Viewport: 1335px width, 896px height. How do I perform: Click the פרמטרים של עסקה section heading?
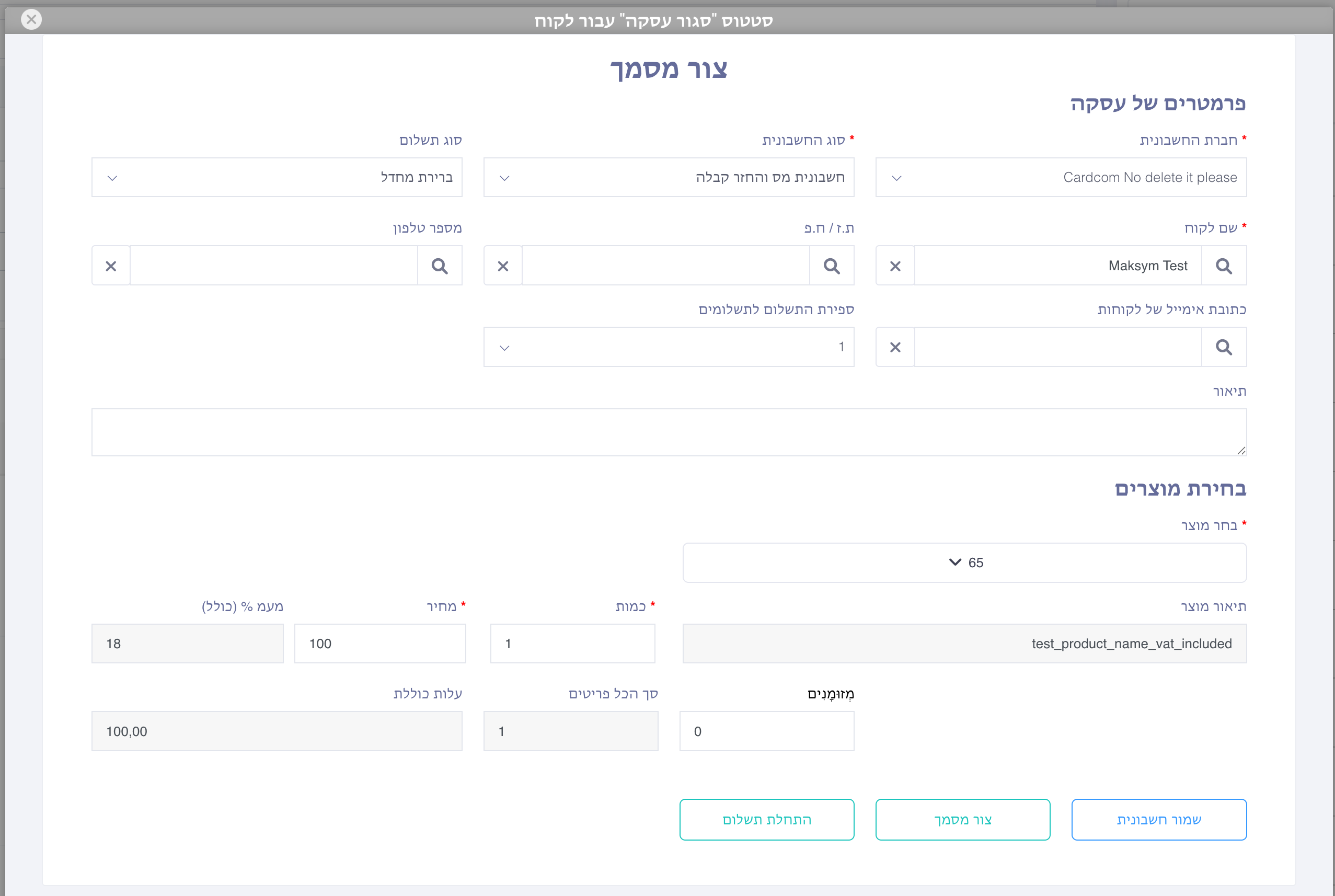tap(1158, 104)
